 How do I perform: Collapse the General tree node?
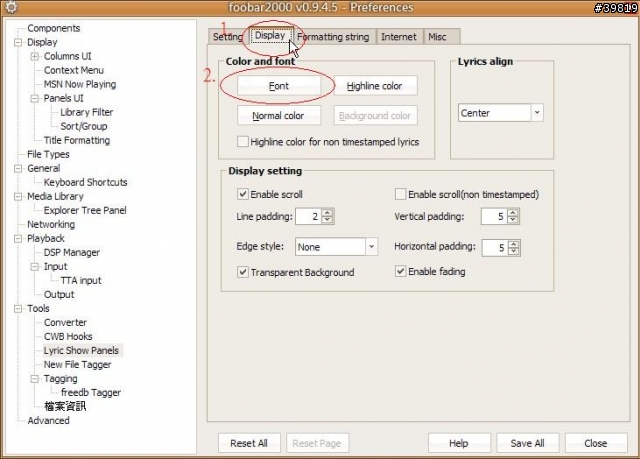coord(18,168)
